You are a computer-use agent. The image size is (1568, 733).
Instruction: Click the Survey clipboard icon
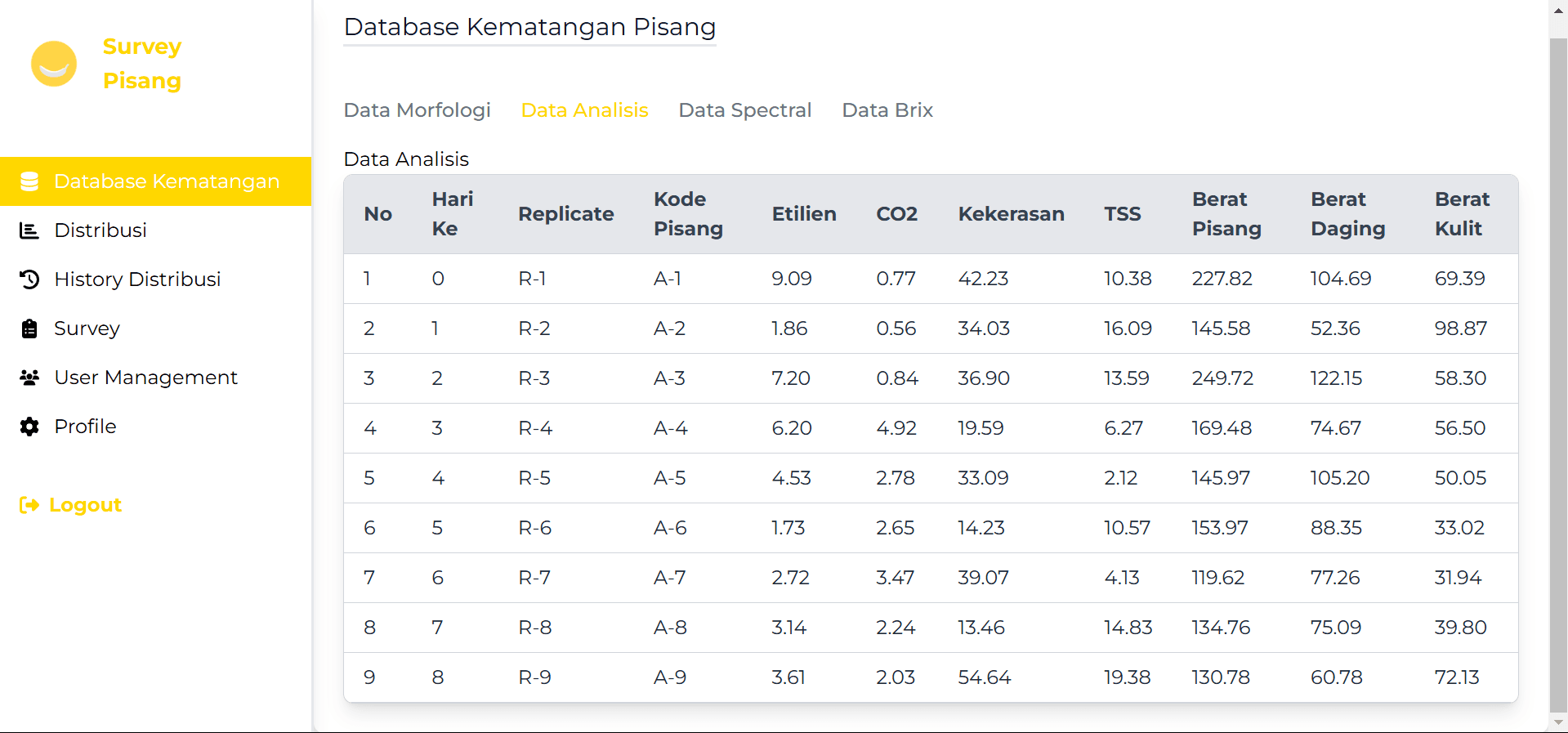29,329
